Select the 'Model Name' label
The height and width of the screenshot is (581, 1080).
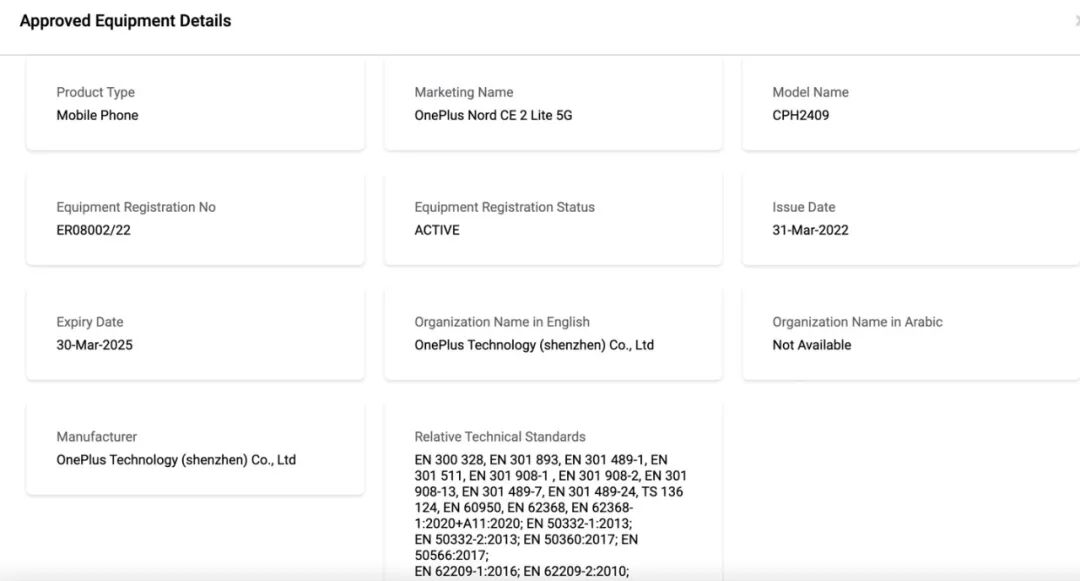click(810, 92)
